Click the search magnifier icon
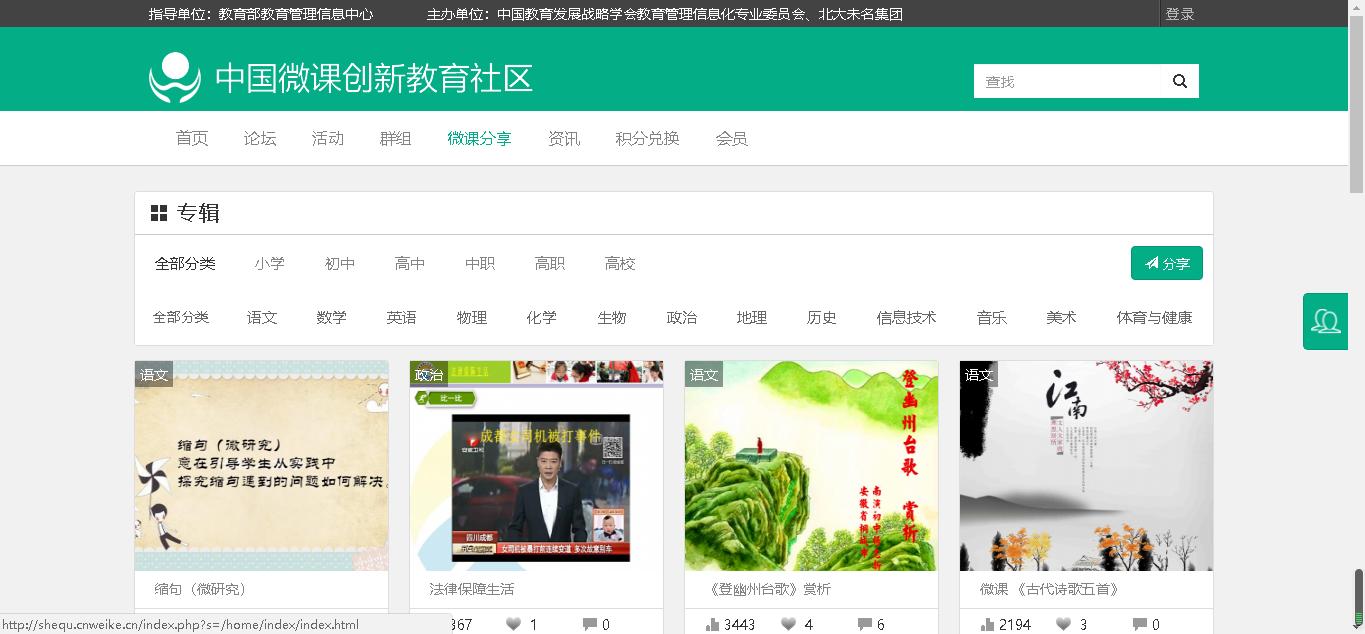Viewport: 1365px width, 634px height. point(1178,80)
